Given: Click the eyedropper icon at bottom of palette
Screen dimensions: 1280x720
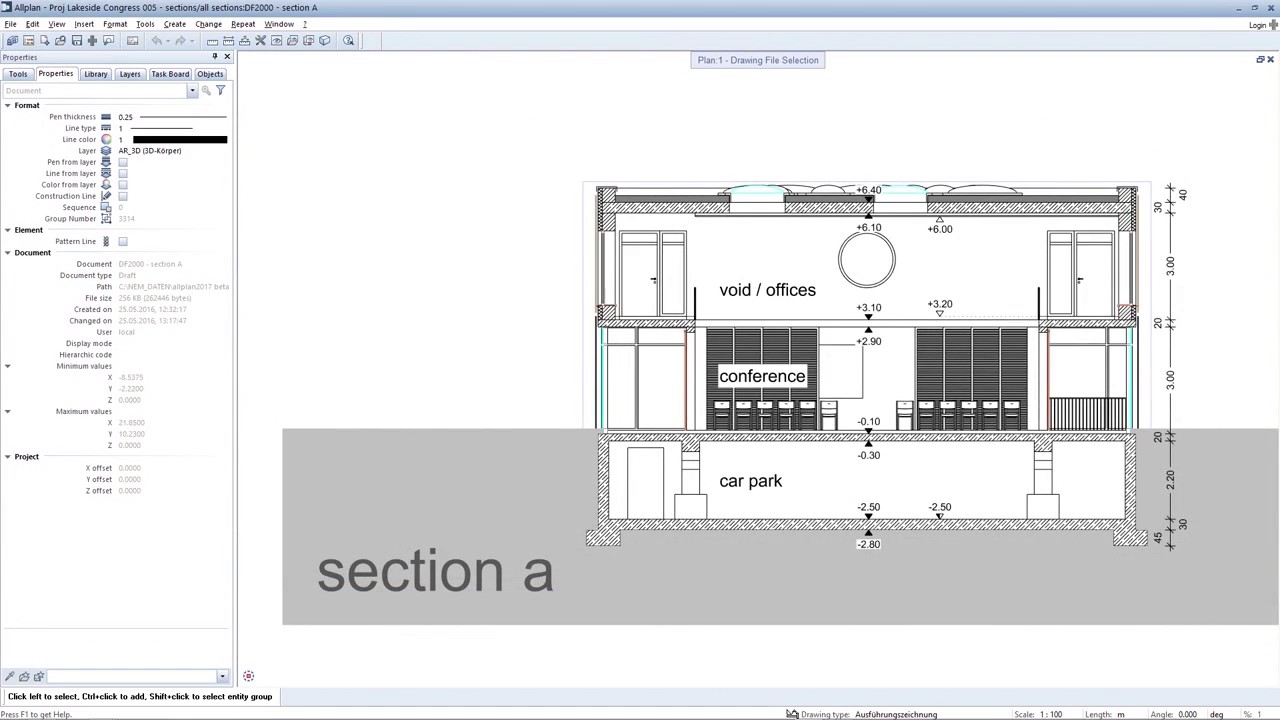Looking at the screenshot, I should pyautogui.click(x=10, y=677).
